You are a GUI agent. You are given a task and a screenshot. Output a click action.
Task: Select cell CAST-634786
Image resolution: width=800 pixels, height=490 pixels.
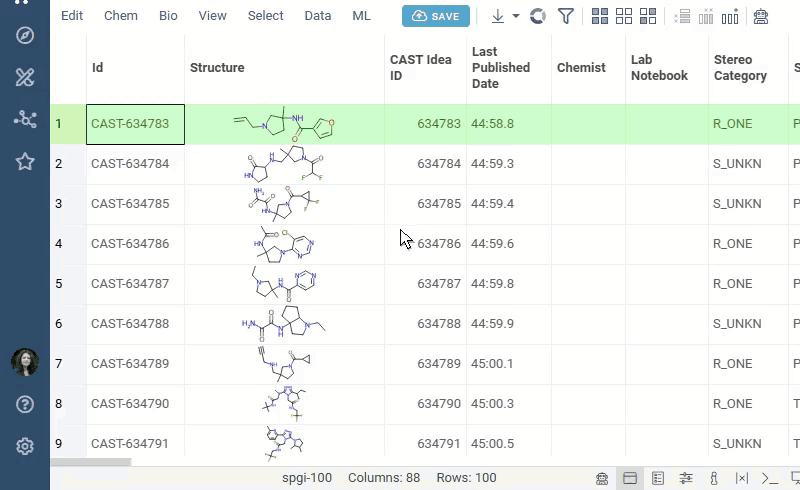click(x=135, y=244)
